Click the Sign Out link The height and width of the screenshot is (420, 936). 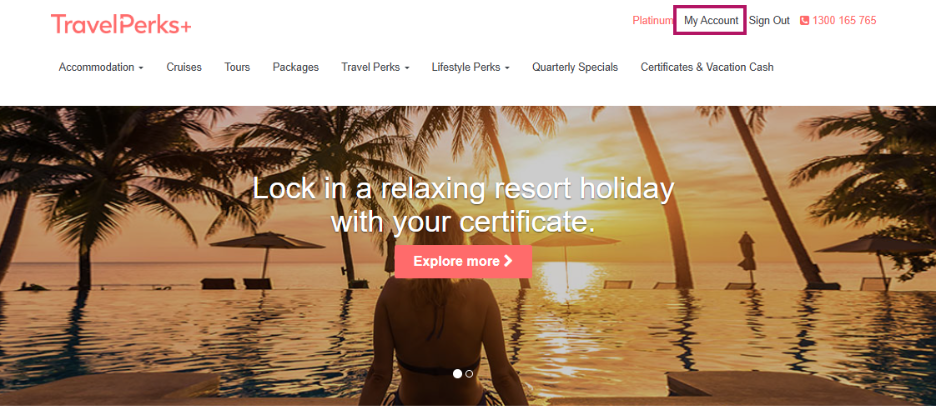[769, 20]
